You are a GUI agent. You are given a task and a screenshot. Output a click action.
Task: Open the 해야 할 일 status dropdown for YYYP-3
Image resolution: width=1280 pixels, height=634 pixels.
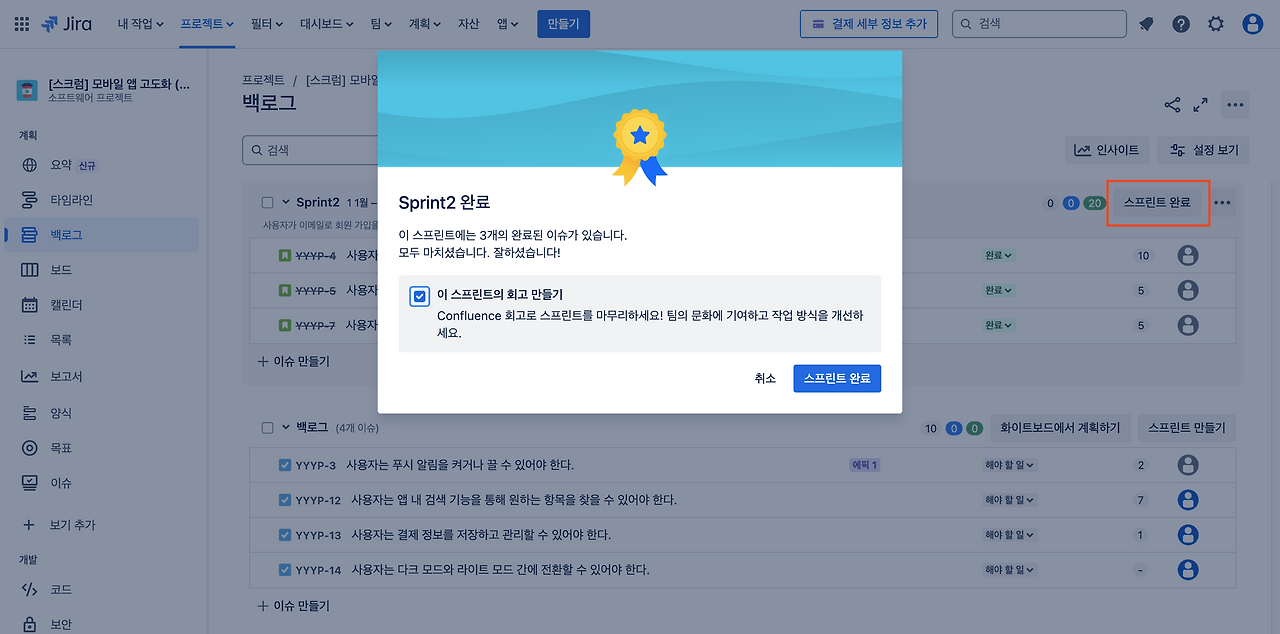(x=1006, y=464)
